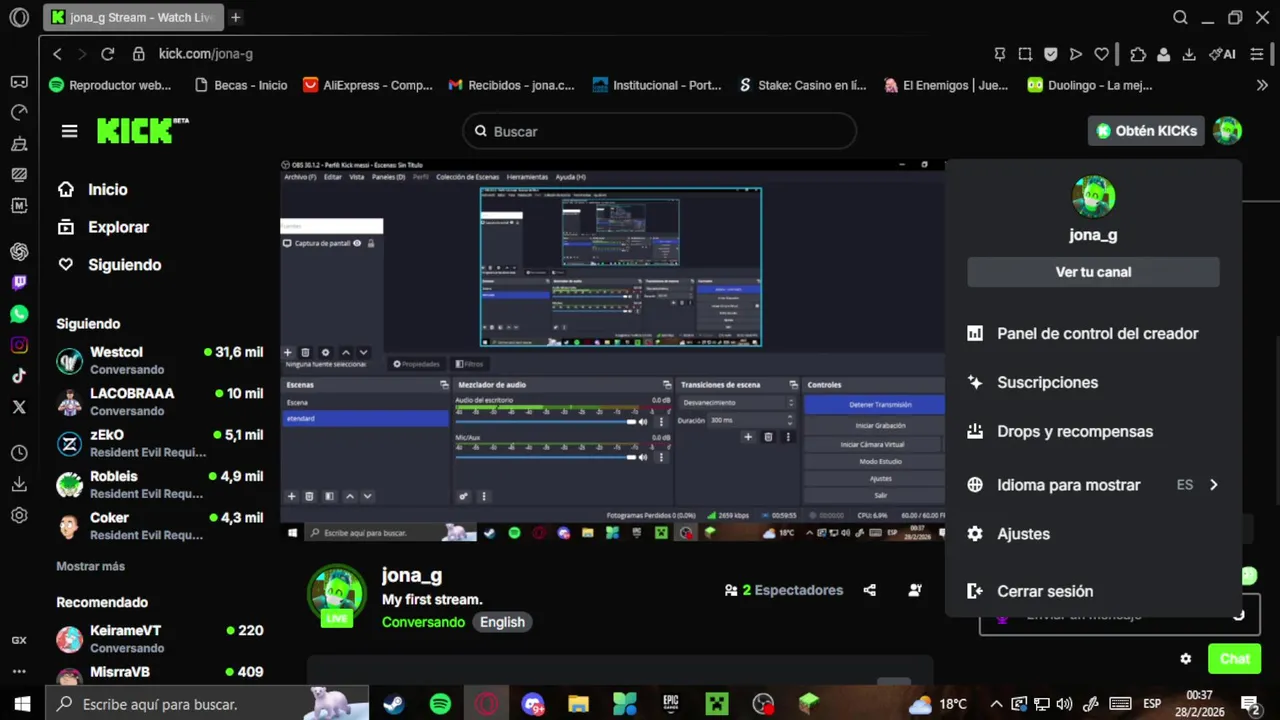Open File Explorer from the taskbar

pyautogui.click(x=578, y=704)
